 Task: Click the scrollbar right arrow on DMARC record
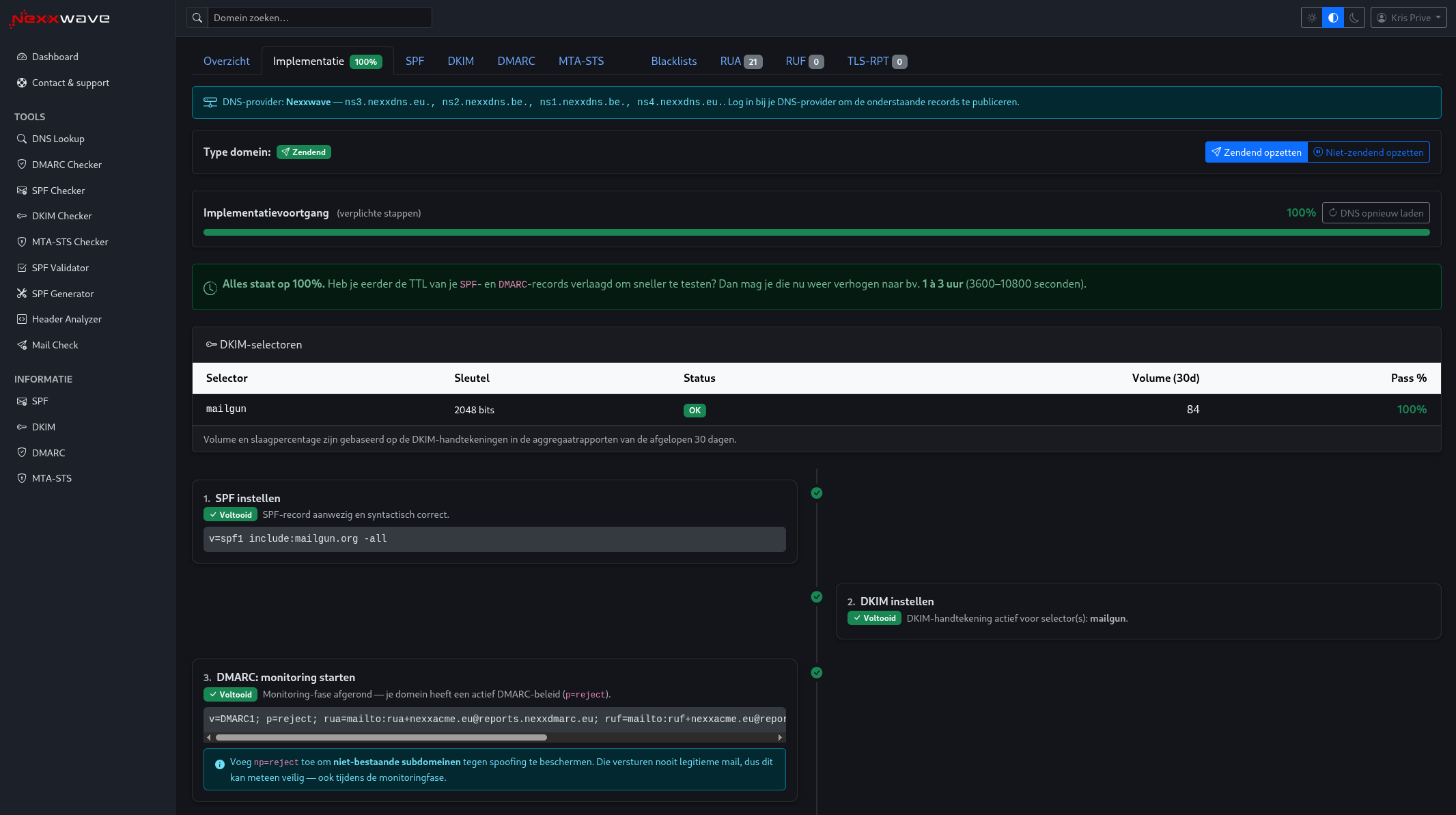tap(780, 737)
